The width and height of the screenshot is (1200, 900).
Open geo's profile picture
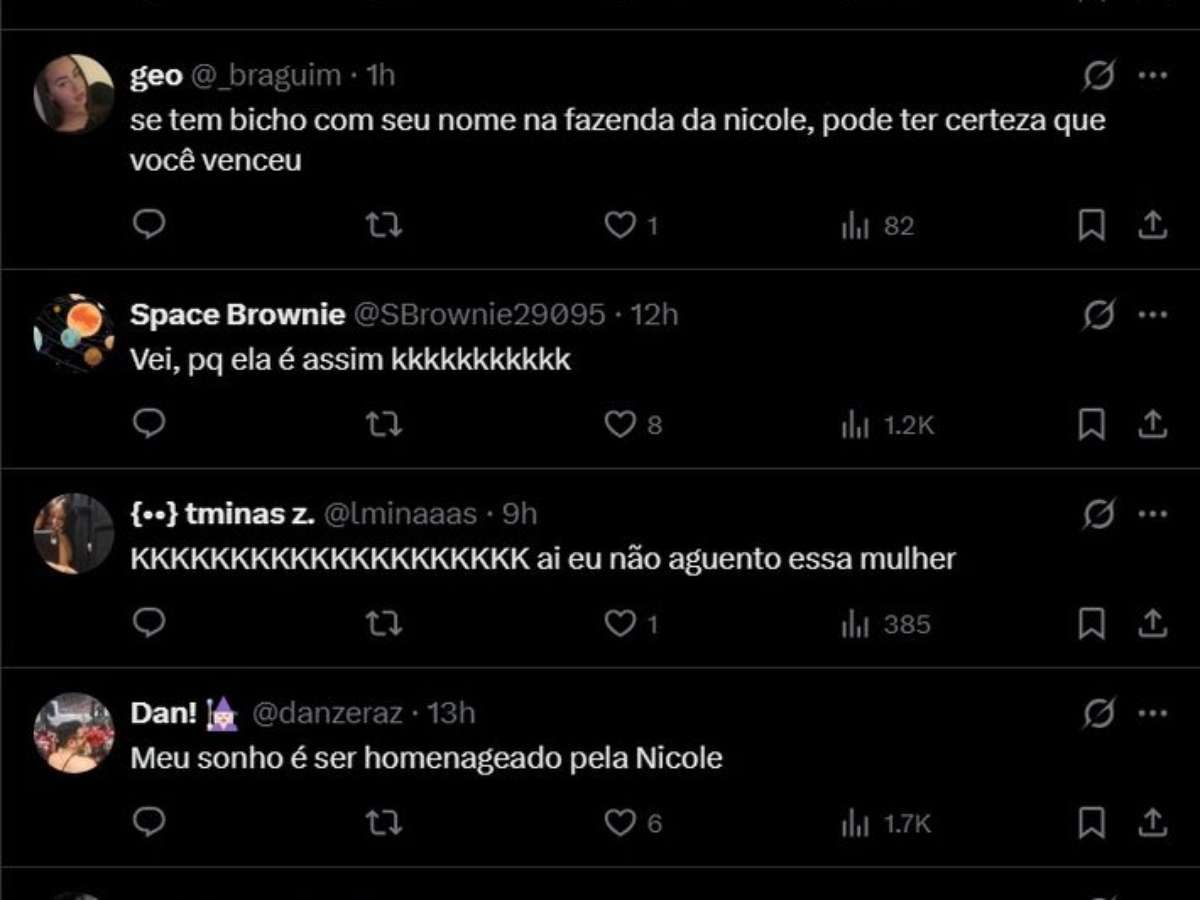(x=74, y=94)
